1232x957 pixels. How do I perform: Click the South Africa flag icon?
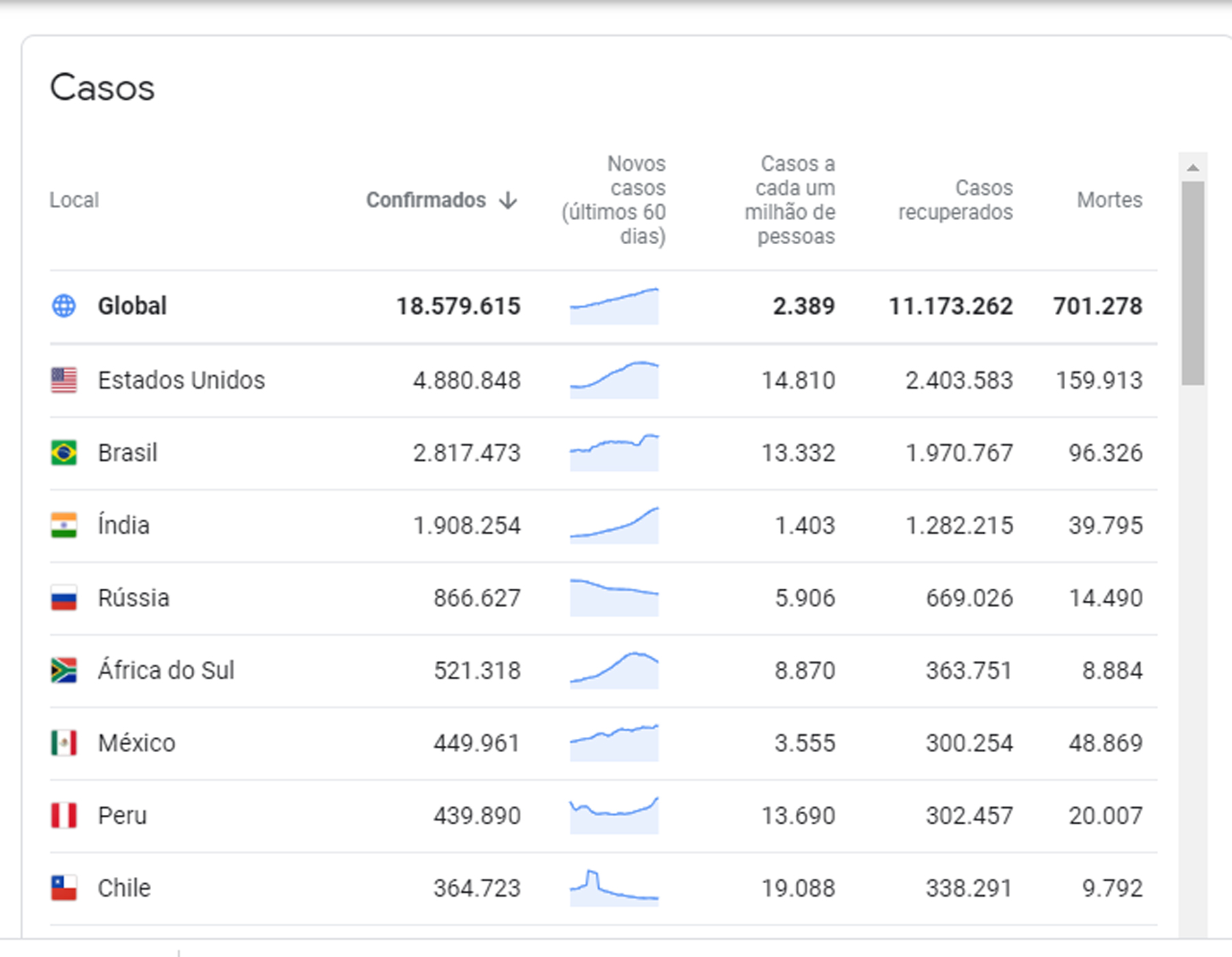(x=64, y=671)
